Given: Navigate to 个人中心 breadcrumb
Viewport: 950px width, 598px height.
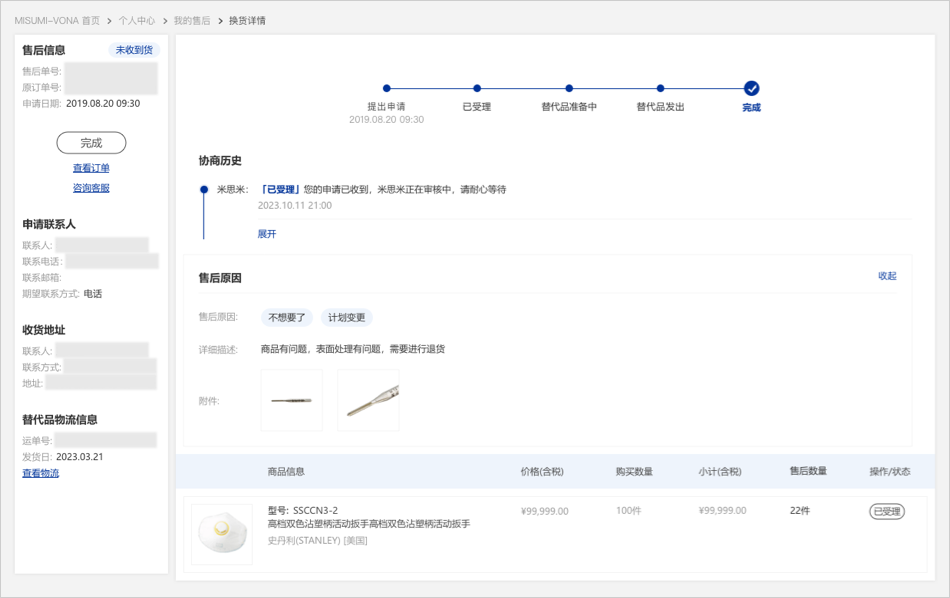Looking at the screenshot, I should point(136,20).
